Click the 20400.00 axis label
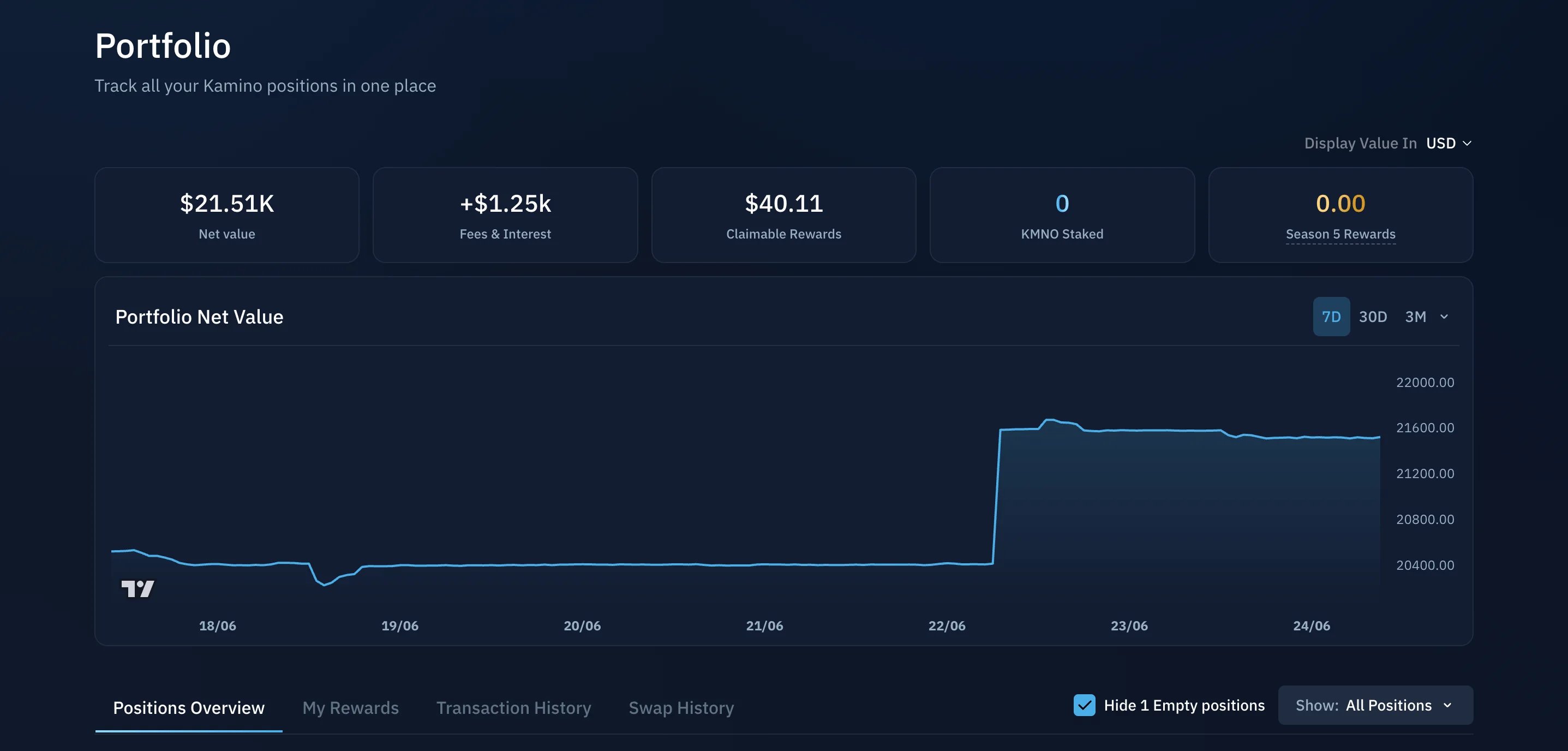Viewport: 1568px width, 751px height. click(x=1425, y=565)
